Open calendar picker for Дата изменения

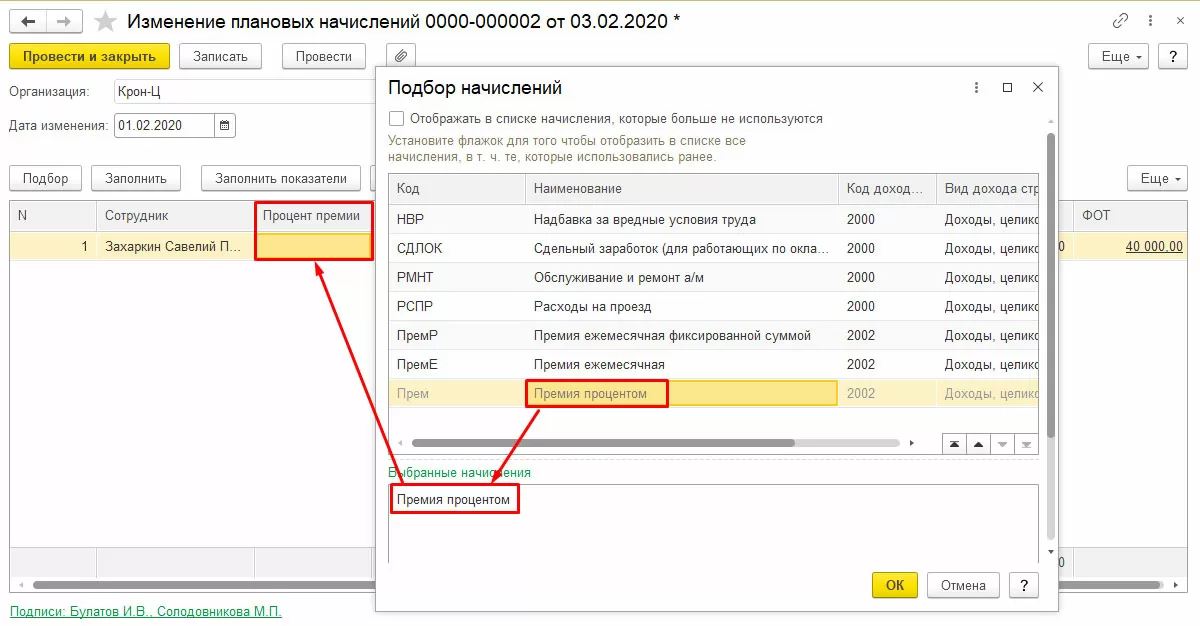pos(224,125)
